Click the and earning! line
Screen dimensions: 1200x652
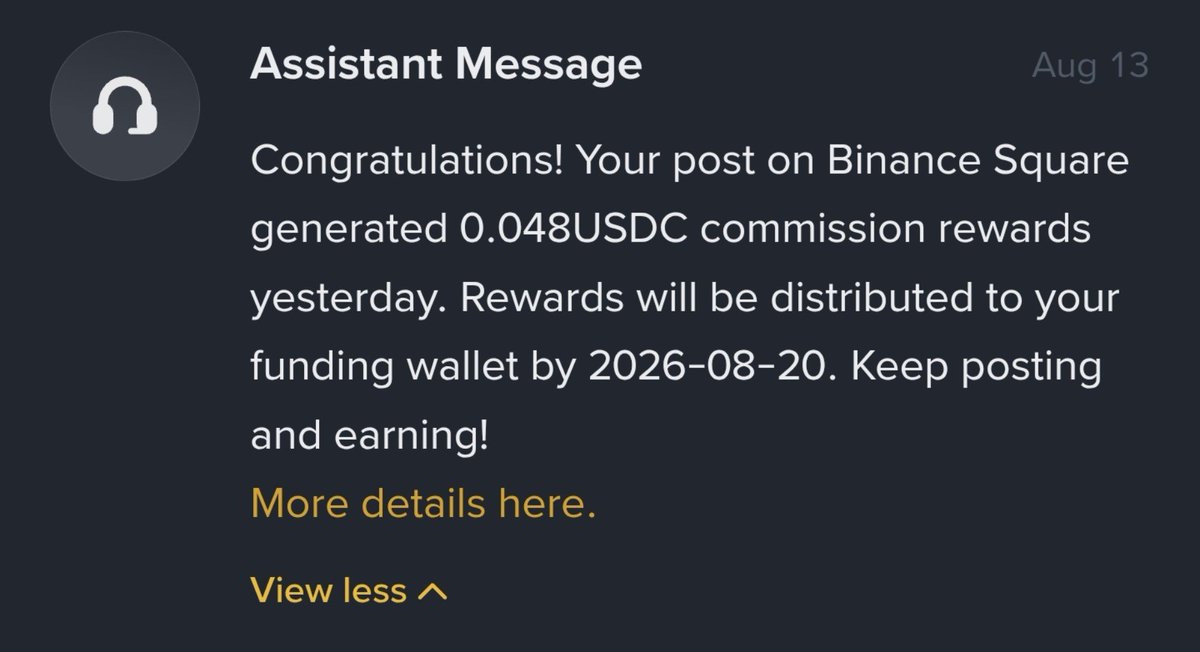click(370, 436)
